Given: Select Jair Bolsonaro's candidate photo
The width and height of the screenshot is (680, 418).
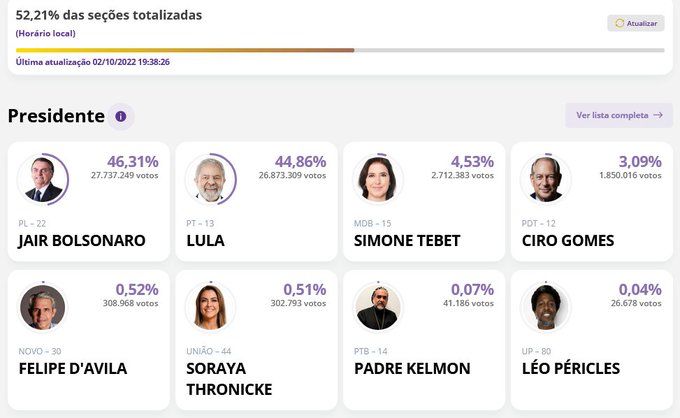Looking at the screenshot, I should [42, 180].
